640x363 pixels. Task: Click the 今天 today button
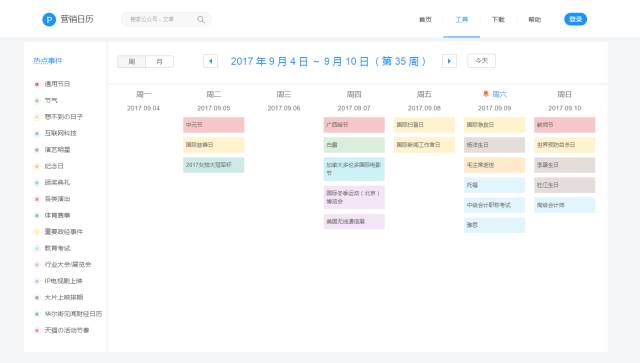tap(482, 61)
